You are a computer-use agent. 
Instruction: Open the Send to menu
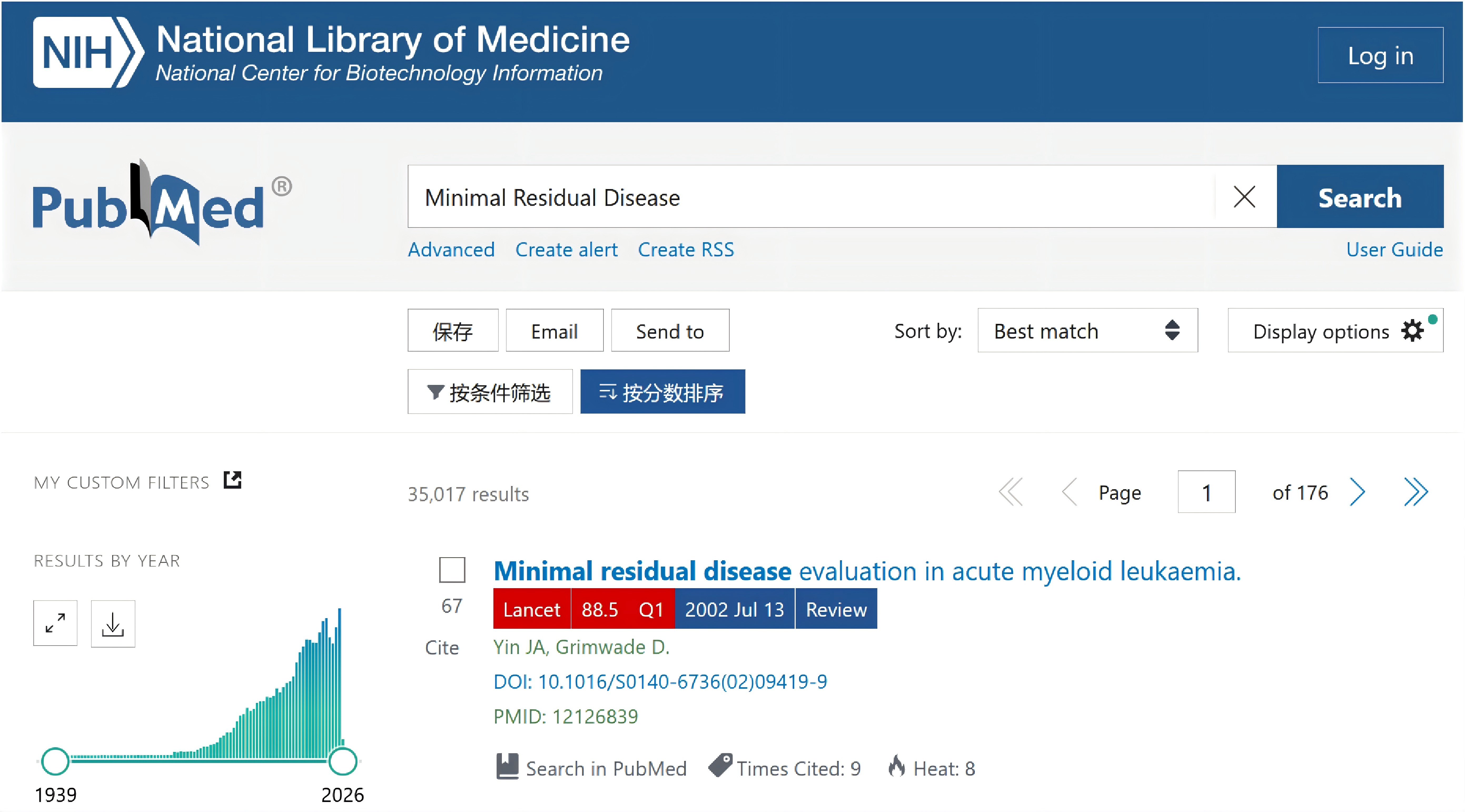[x=669, y=330]
